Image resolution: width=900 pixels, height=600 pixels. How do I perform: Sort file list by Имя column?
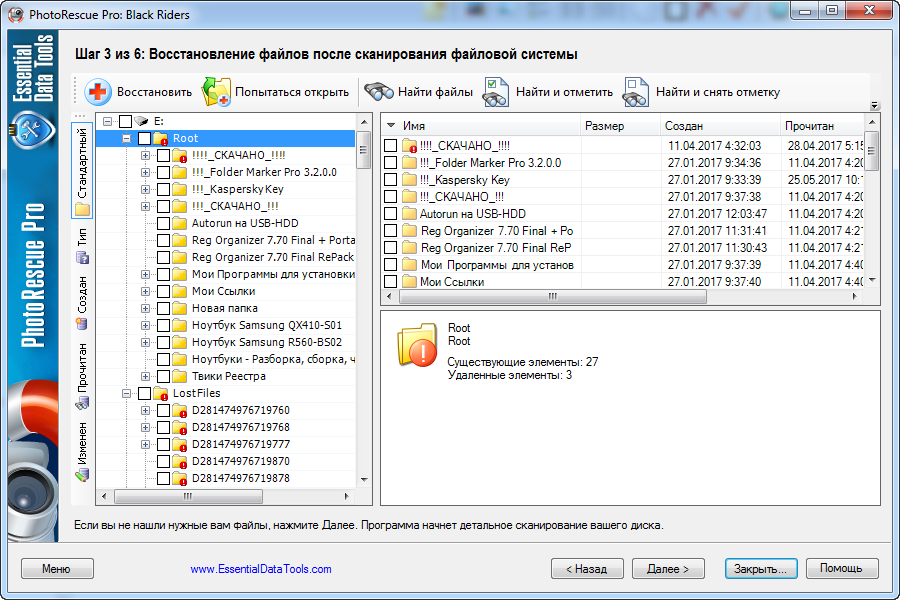click(481, 126)
